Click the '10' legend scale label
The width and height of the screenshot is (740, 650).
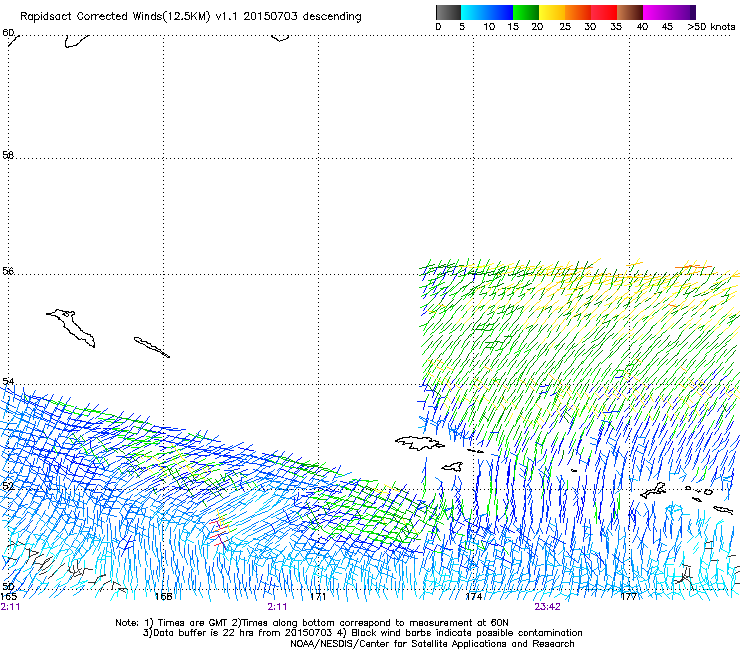point(489,27)
